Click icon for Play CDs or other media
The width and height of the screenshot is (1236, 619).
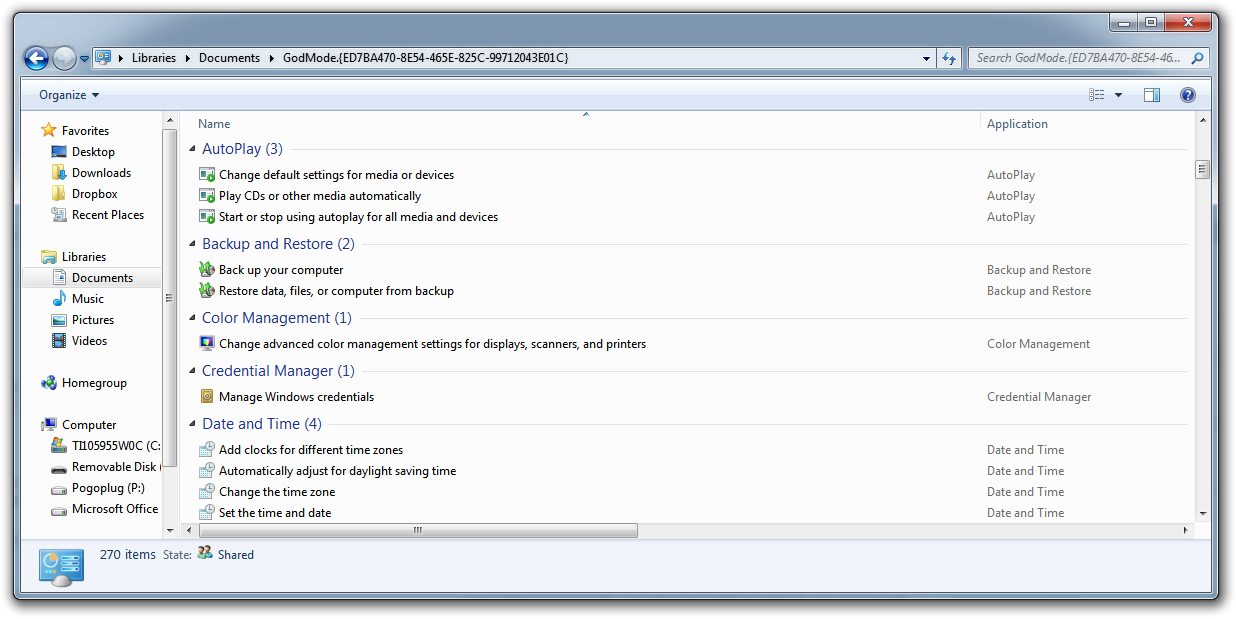(207, 196)
